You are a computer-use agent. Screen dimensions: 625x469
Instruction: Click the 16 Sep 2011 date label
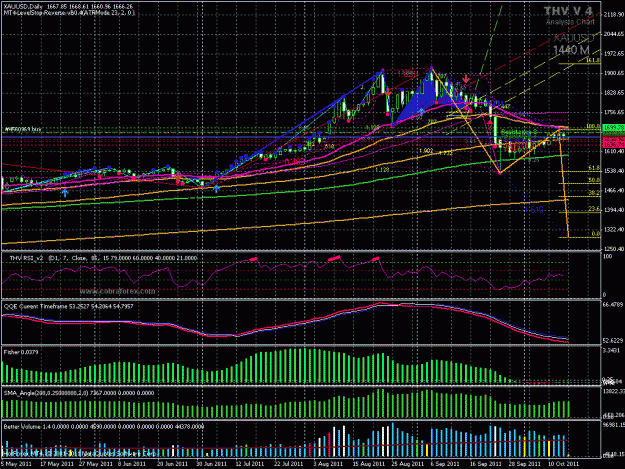(x=485, y=464)
